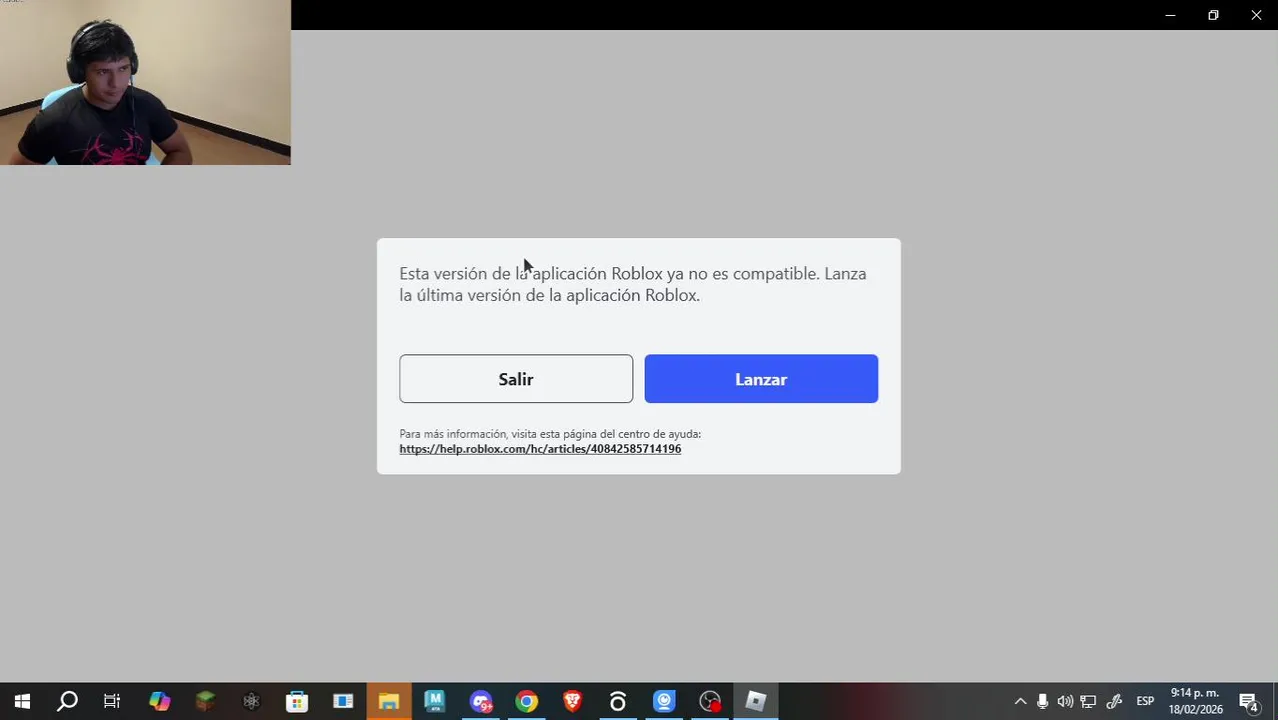Open the volume speaker control

(x=1065, y=701)
